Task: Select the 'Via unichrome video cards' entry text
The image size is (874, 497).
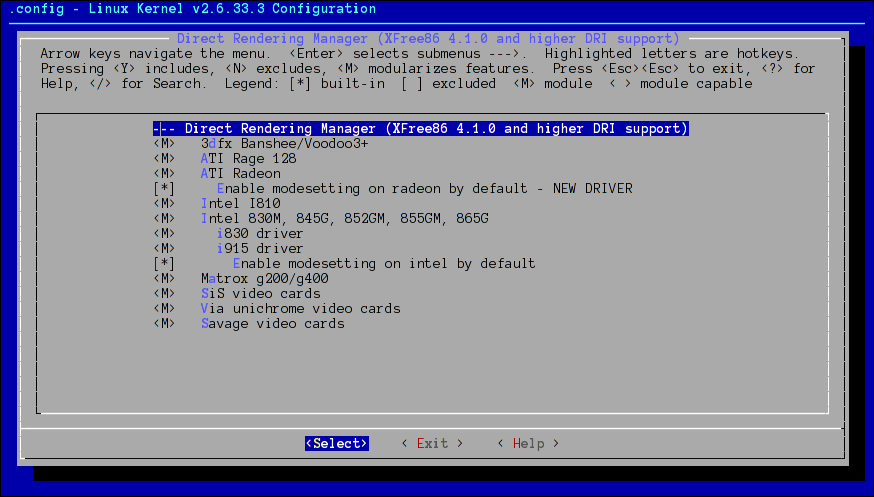Action: 300,309
